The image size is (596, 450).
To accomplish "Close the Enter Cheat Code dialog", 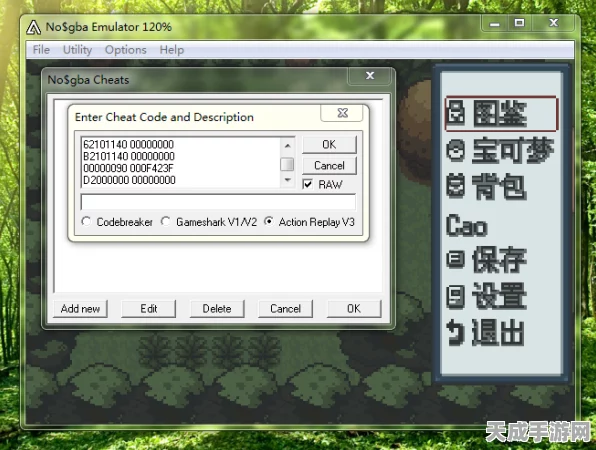I will click(342, 112).
